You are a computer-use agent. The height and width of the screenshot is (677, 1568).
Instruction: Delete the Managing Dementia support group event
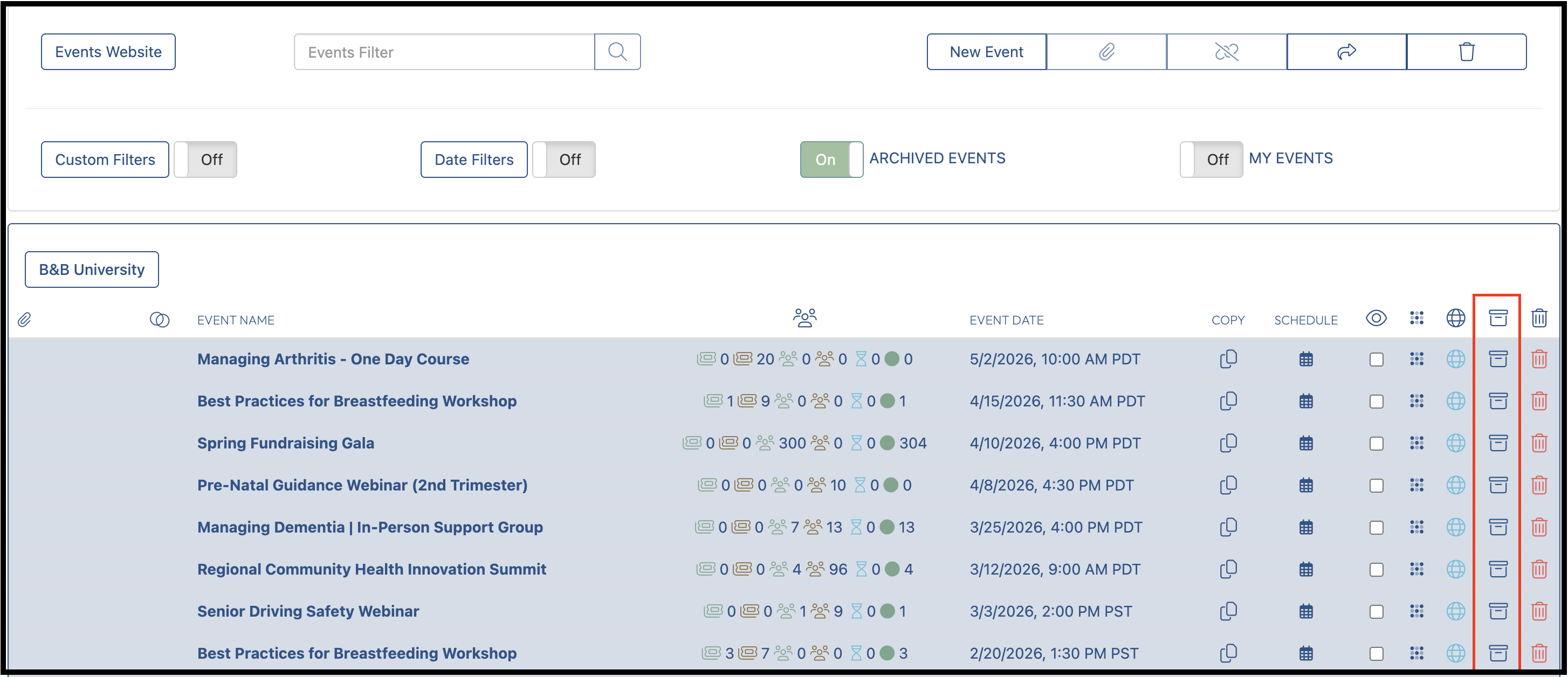coord(1539,527)
